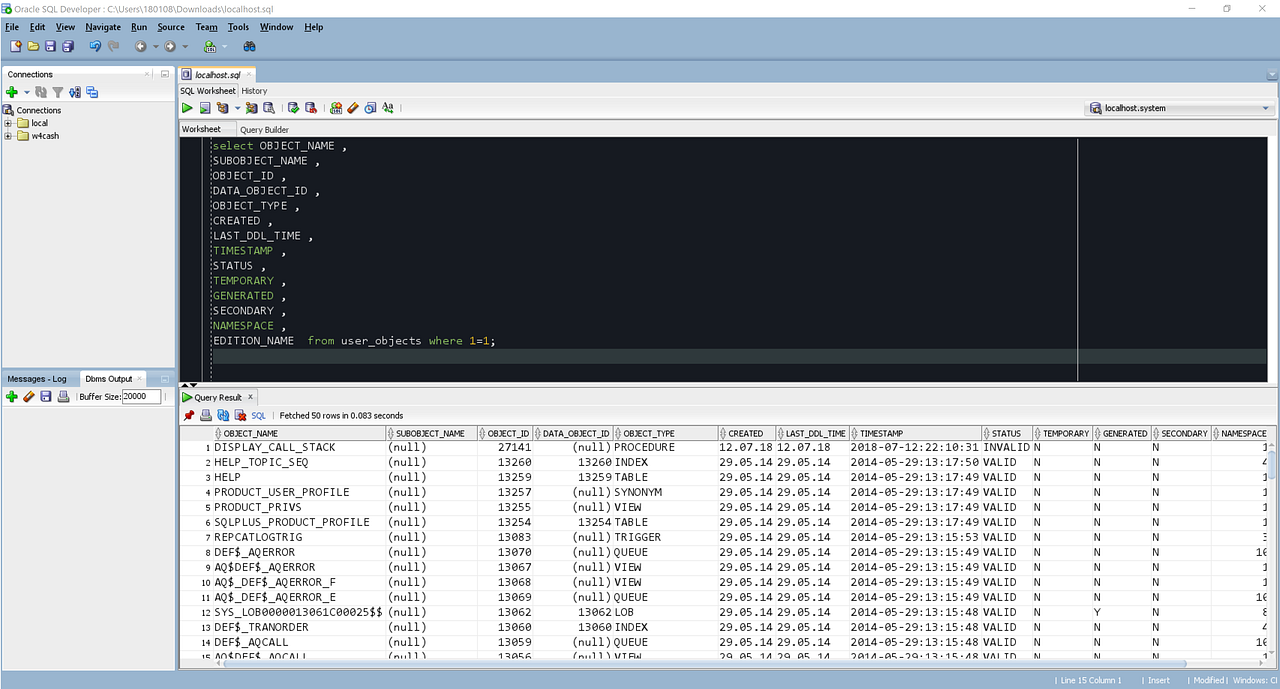Run the current SQL statement
Screen dimensions: 1280x689
tap(187, 108)
